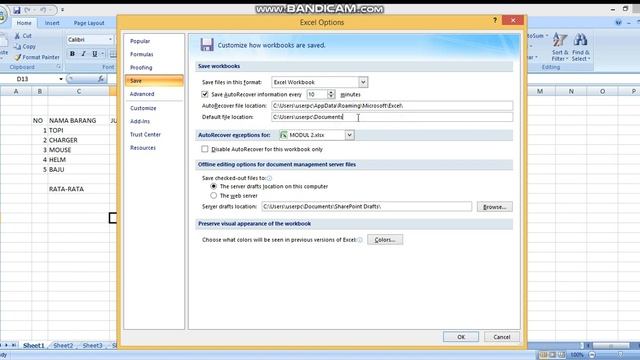Image resolution: width=640 pixels, height=360 pixels.
Task: Select Save category in Excel Options sidebar
Action: click(x=154, y=81)
